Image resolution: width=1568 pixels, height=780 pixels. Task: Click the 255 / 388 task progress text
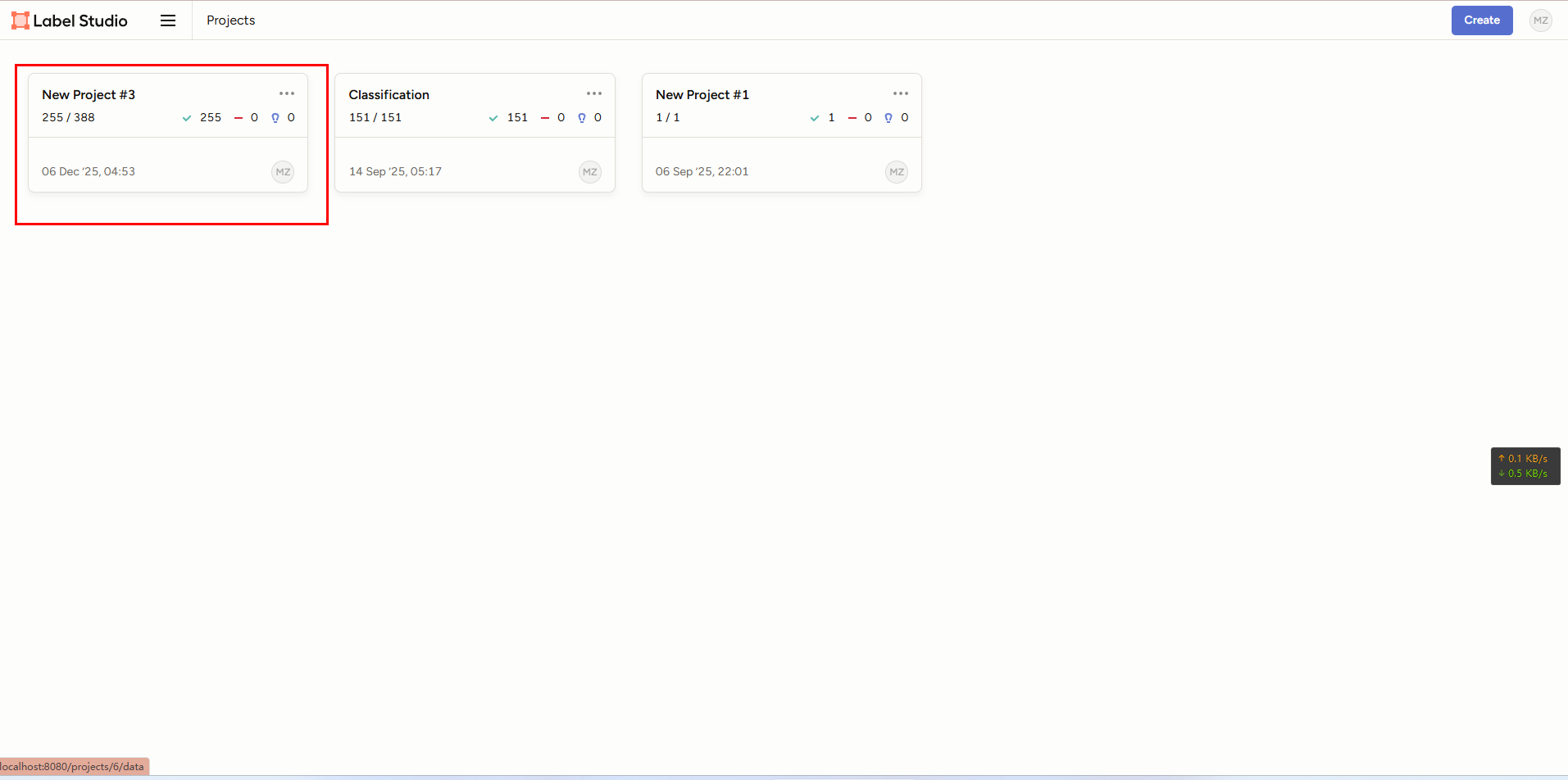click(x=68, y=117)
